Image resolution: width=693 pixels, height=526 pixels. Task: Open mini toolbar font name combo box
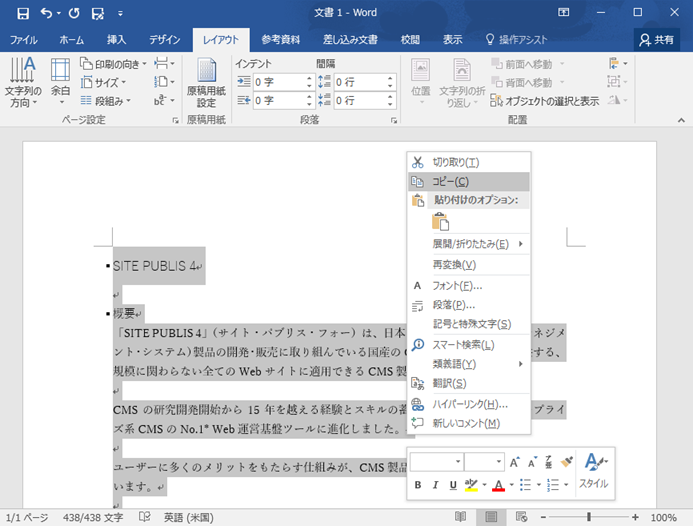[437, 462]
